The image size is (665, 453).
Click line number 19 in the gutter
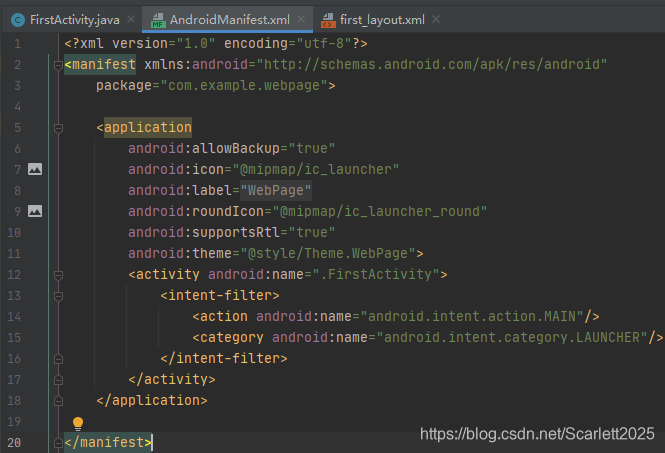(x=14, y=422)
